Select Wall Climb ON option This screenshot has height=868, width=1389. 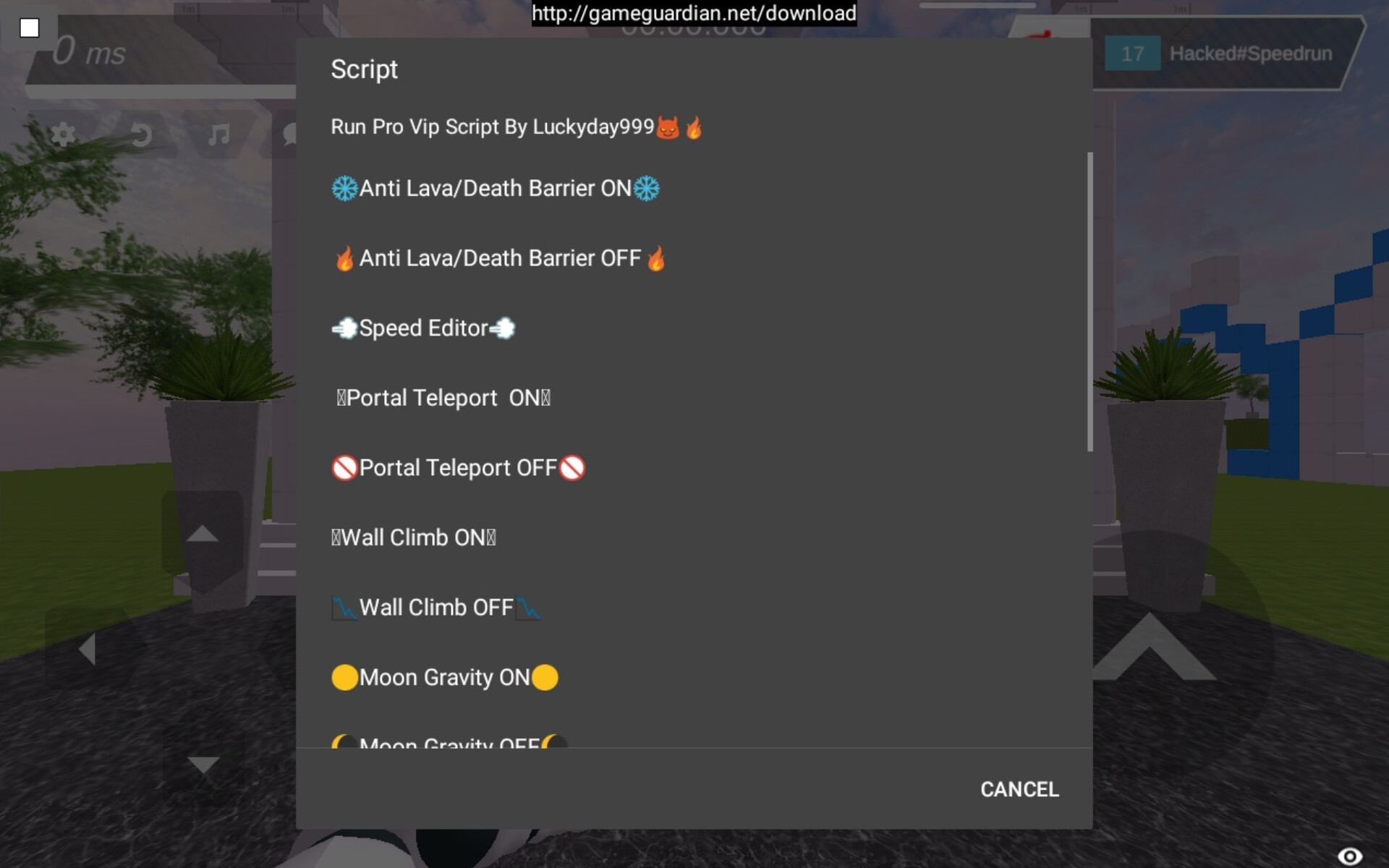(412, 537)
